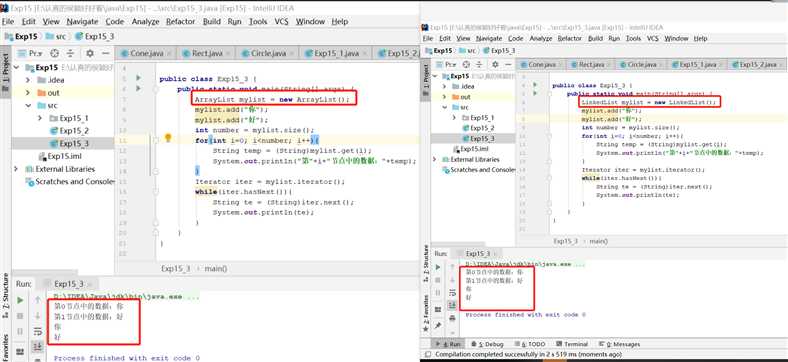Click the down-arrow stack trace icon in left Run panel
Image resolution: width=788 pixels, height=362 pixels.
[38, 316]
